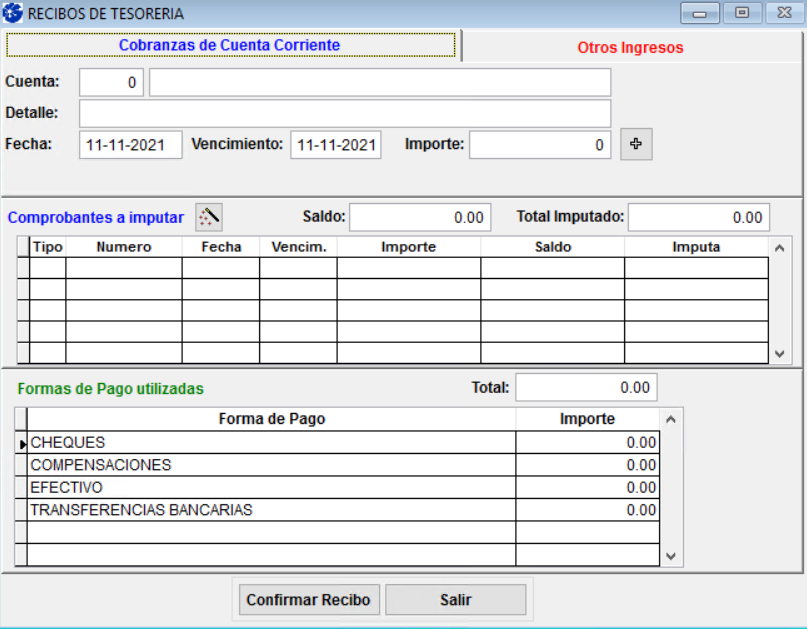807x629 pixels.
Task: Select the CHEQUES payment row
Action: 270,443
